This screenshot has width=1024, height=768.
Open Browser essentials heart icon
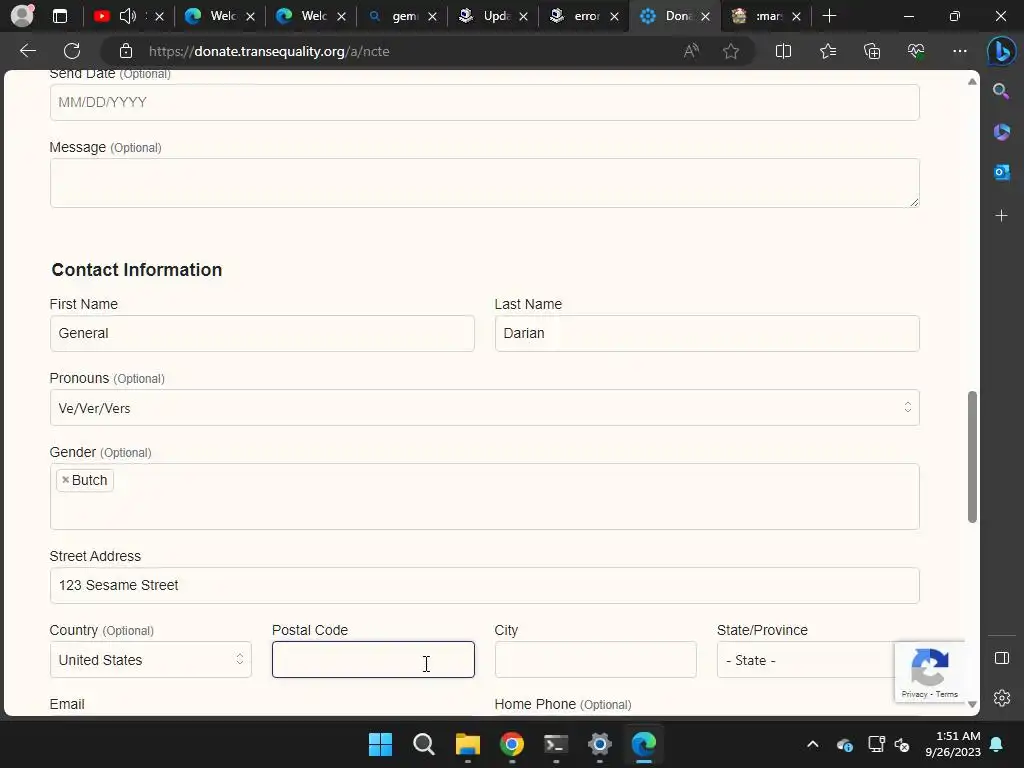tap(916, 51)
